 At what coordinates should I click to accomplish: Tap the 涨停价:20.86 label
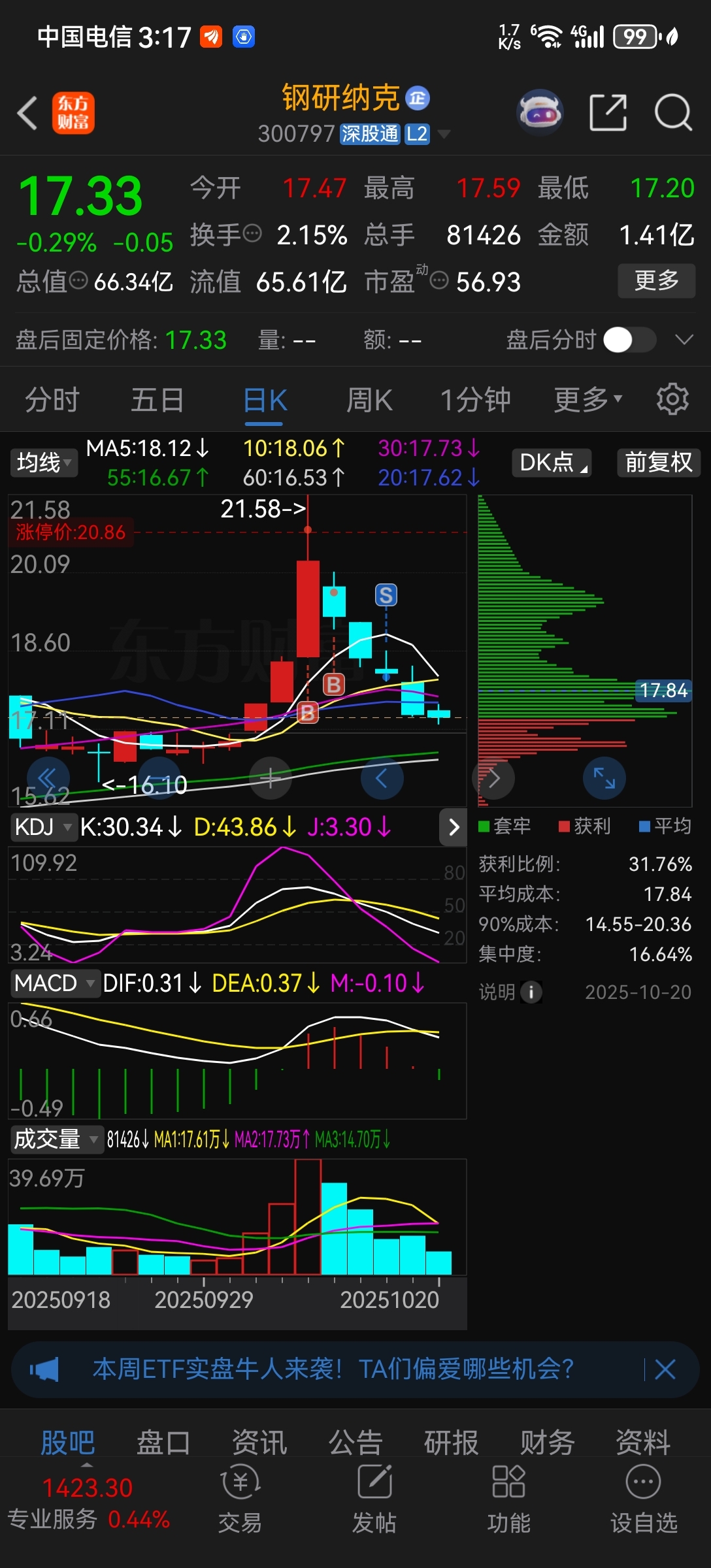coord(70,532)
